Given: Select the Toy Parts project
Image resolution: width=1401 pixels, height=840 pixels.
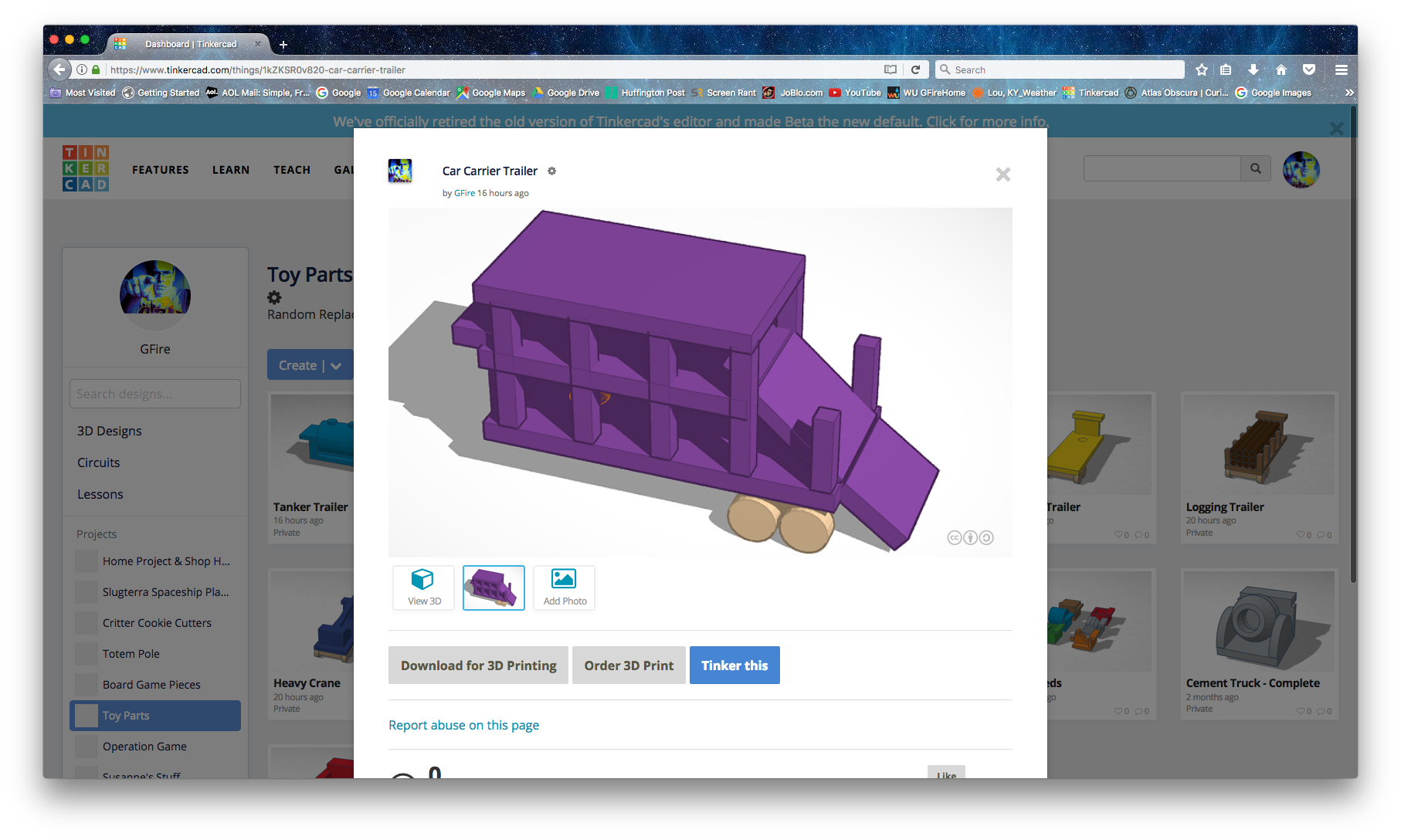Looking at the screenshot, I should pos(155,716).
